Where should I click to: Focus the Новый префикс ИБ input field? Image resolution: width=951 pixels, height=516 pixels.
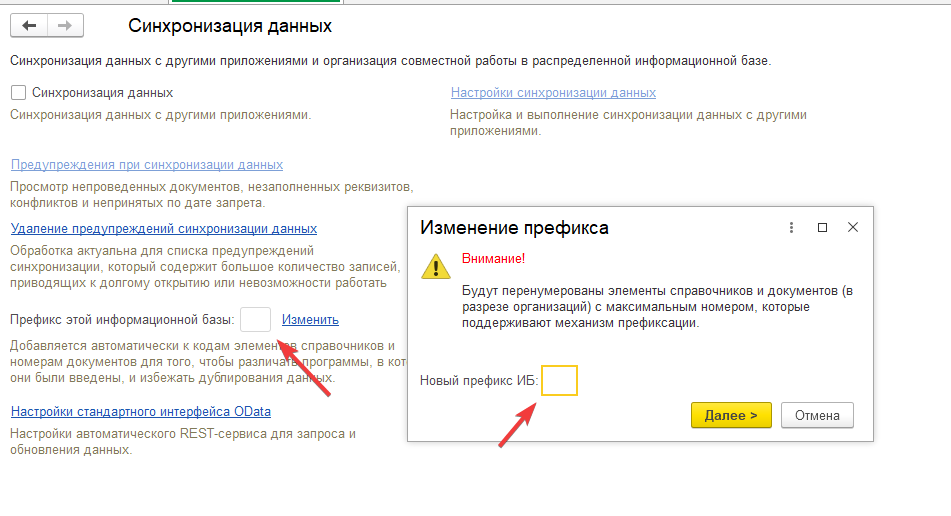[x=559, y=381]
